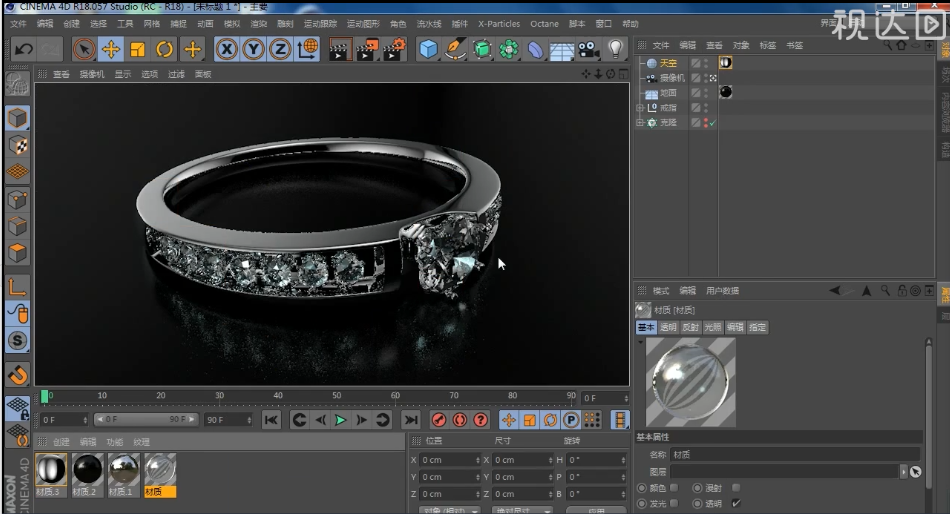Click frame 50 on timeline ruler

coord(336,398)
